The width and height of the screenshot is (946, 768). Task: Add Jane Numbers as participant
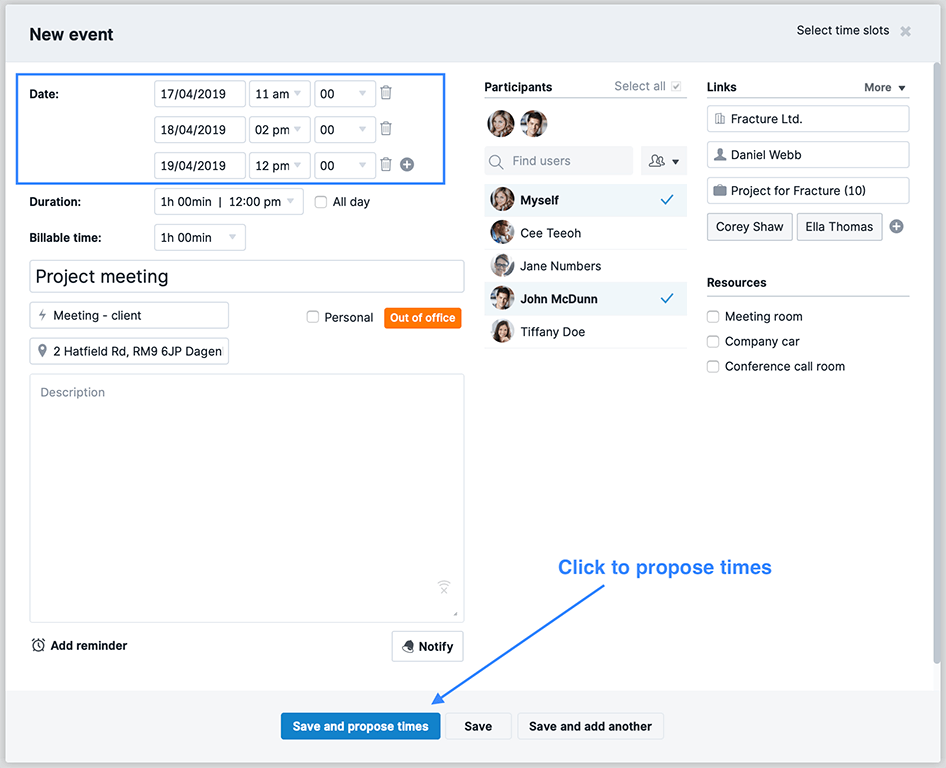coord(585,266)
